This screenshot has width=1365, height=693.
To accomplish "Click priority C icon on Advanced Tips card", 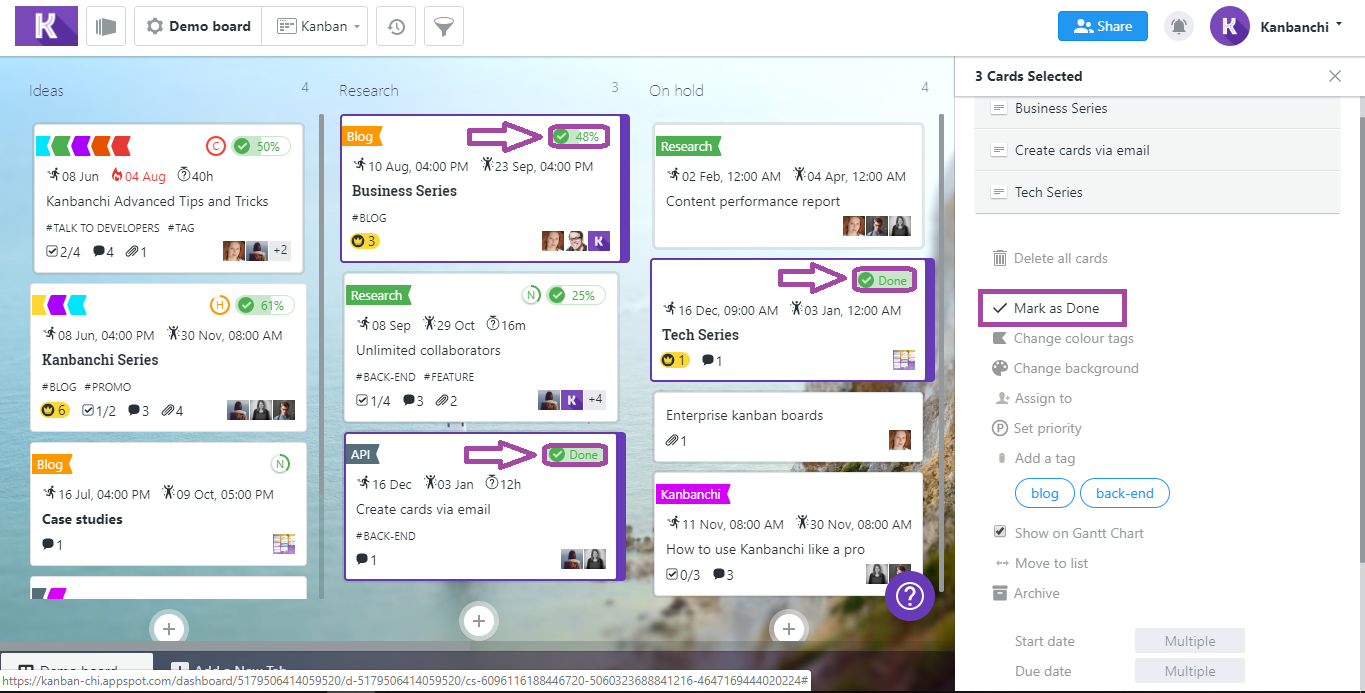I will click(215, 146).
